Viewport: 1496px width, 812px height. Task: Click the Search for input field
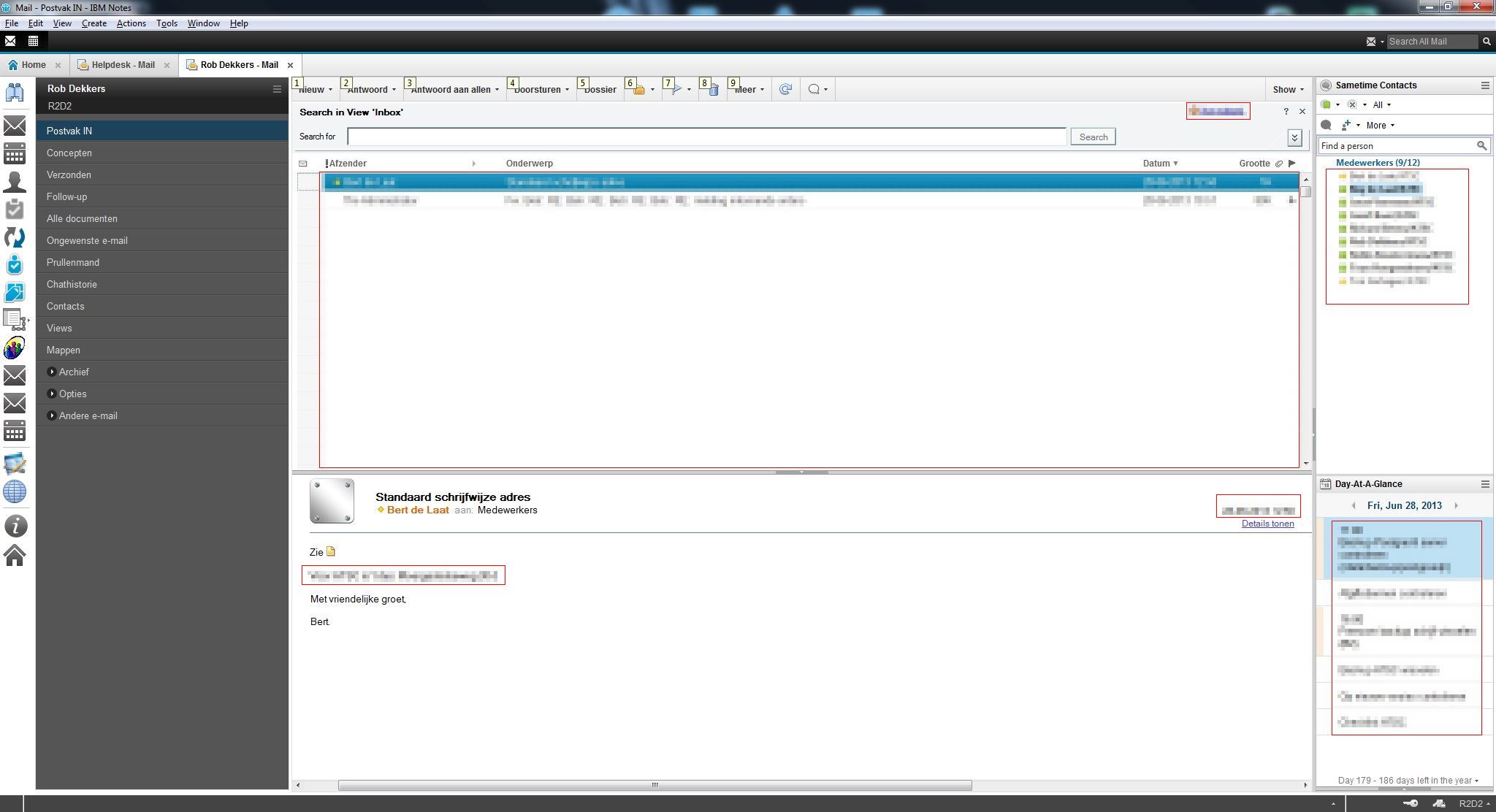tap(706, 137)
